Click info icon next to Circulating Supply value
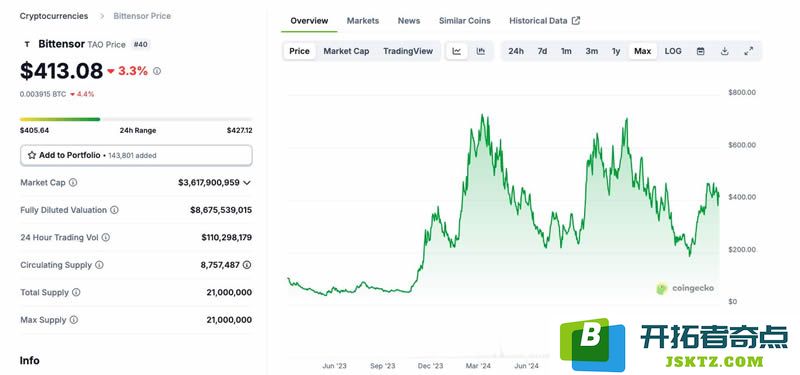 [247, 265]
